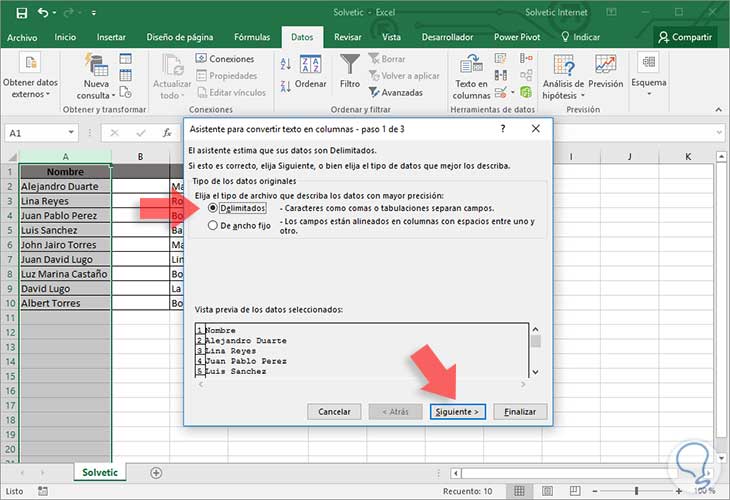Screen dimensions: 730x500
Task: Click the Name Box showing A1
Action: click(36, 133)
